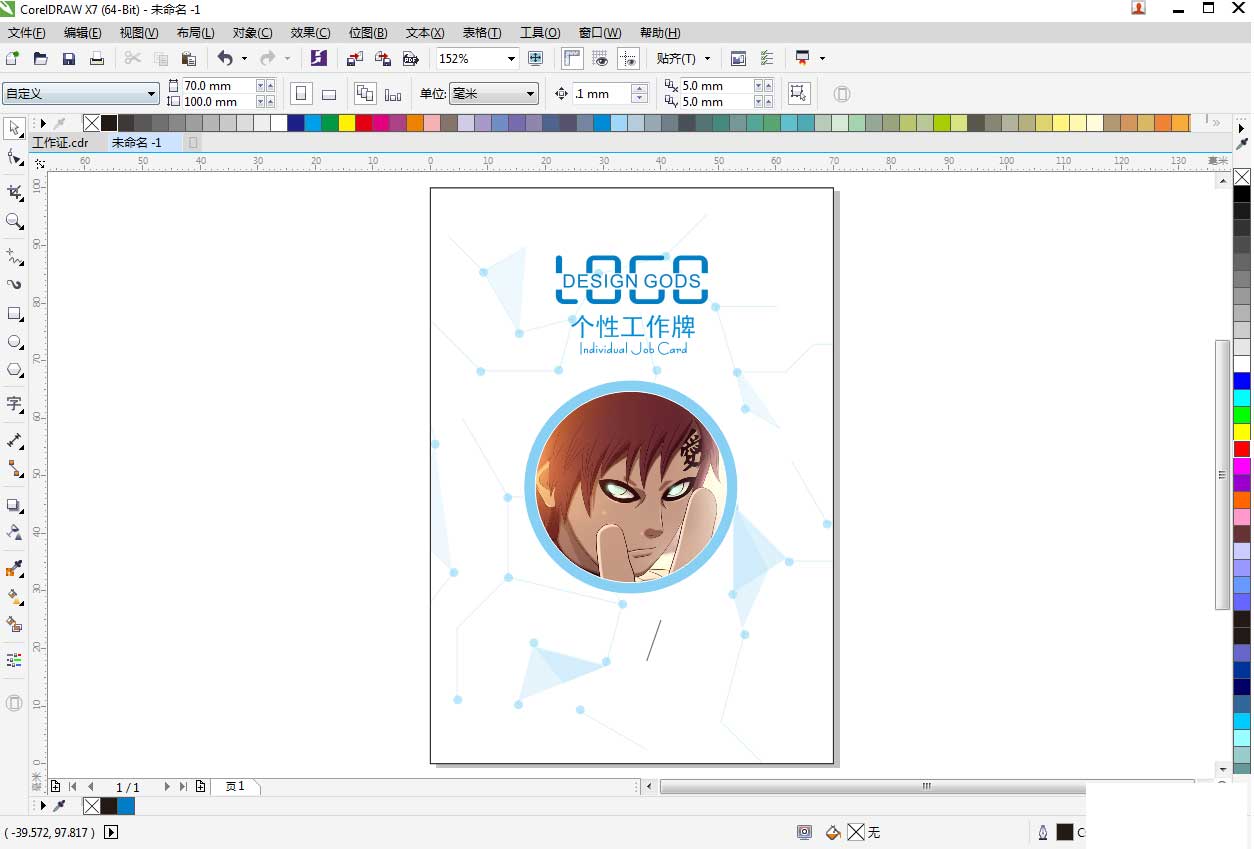Select the Interactive Fill tool

(14, 596)
